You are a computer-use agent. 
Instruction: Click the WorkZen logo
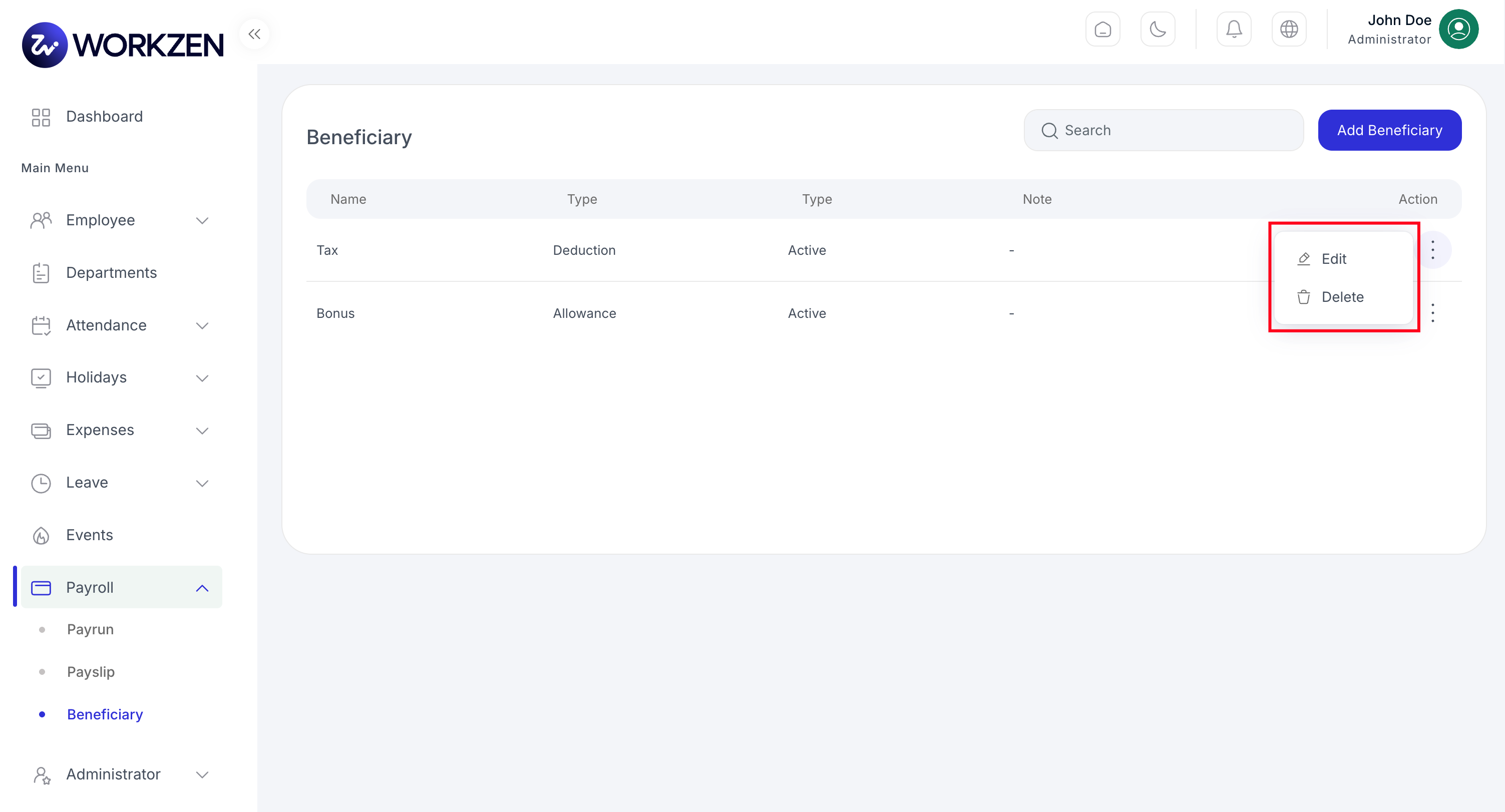(x=123, y=45)
